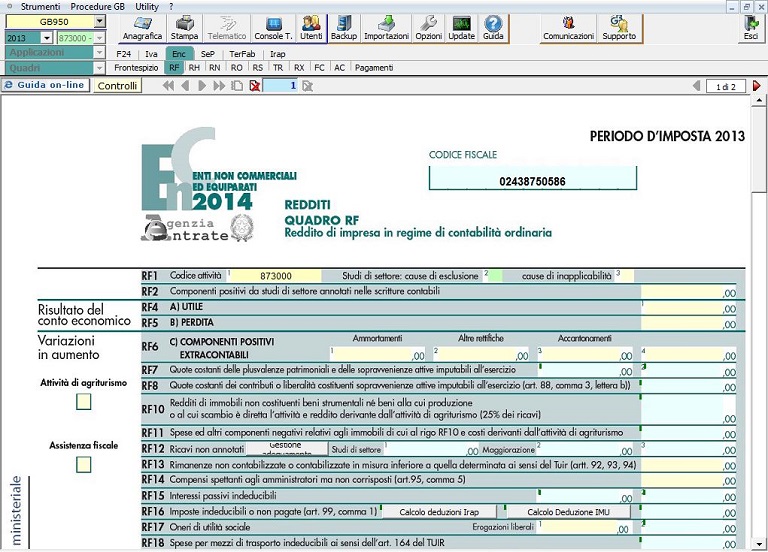Open the Frontespizio quadro tab

click(x=136, y=68)
